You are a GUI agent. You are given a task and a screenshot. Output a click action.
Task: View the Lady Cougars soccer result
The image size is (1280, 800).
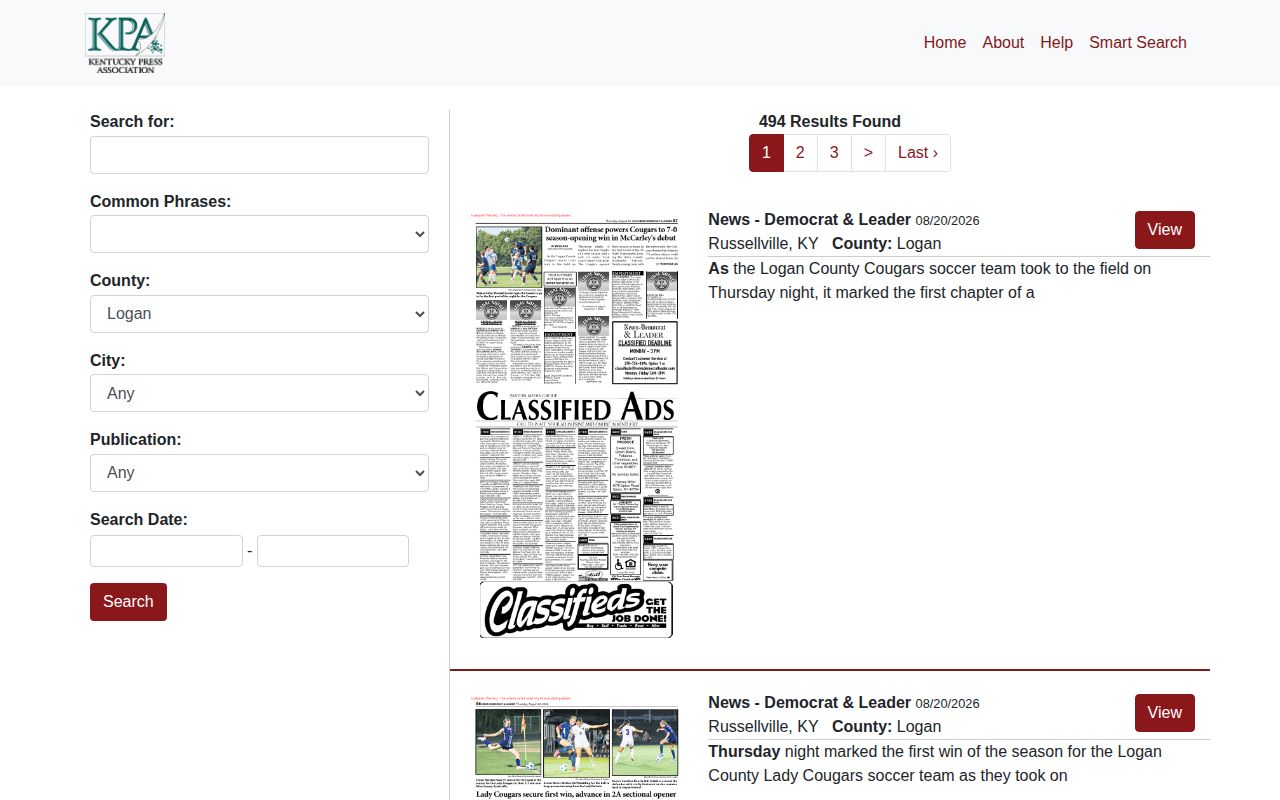tap(1164, 713)
